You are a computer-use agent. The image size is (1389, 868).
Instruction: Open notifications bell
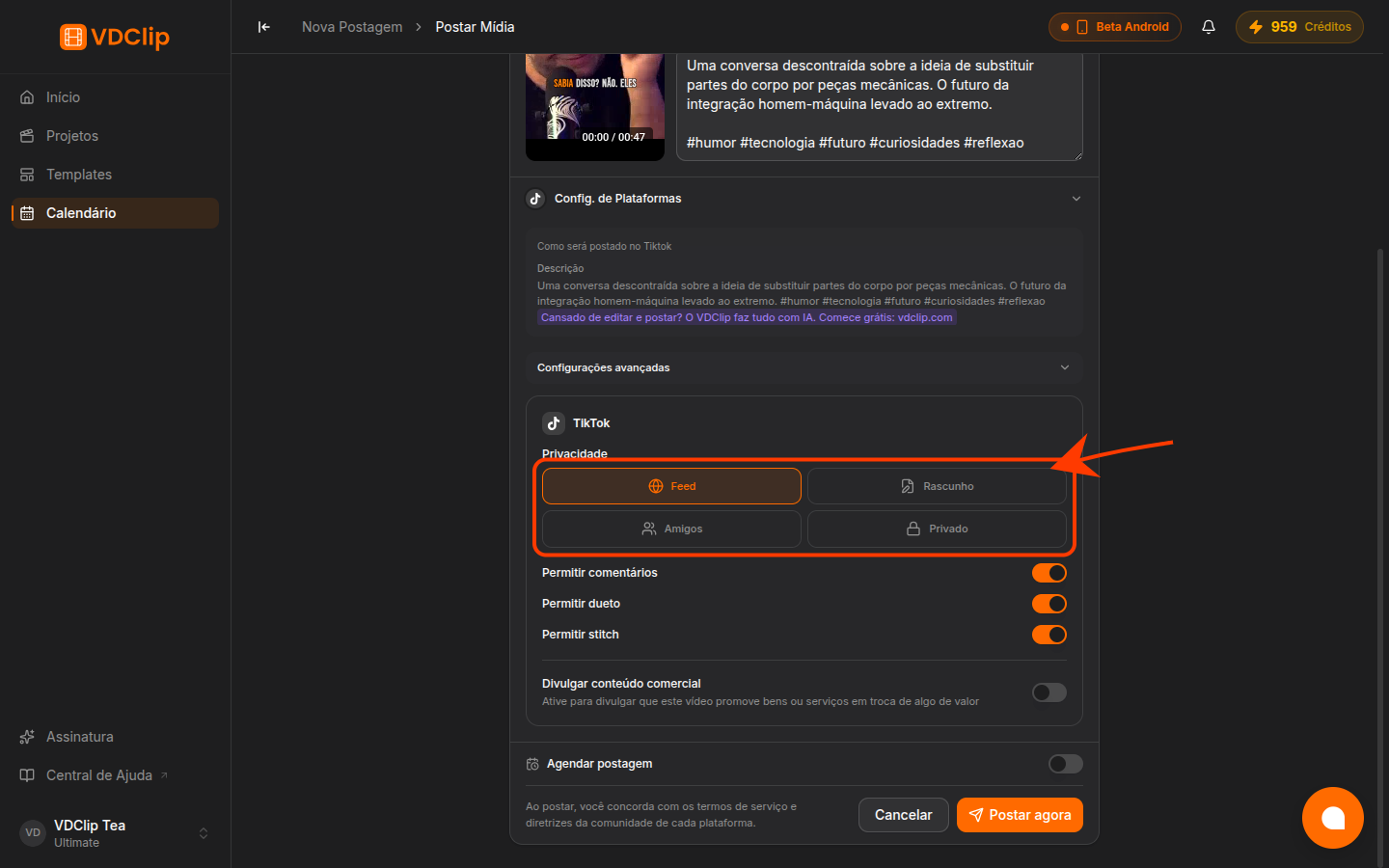(1209, 27)
